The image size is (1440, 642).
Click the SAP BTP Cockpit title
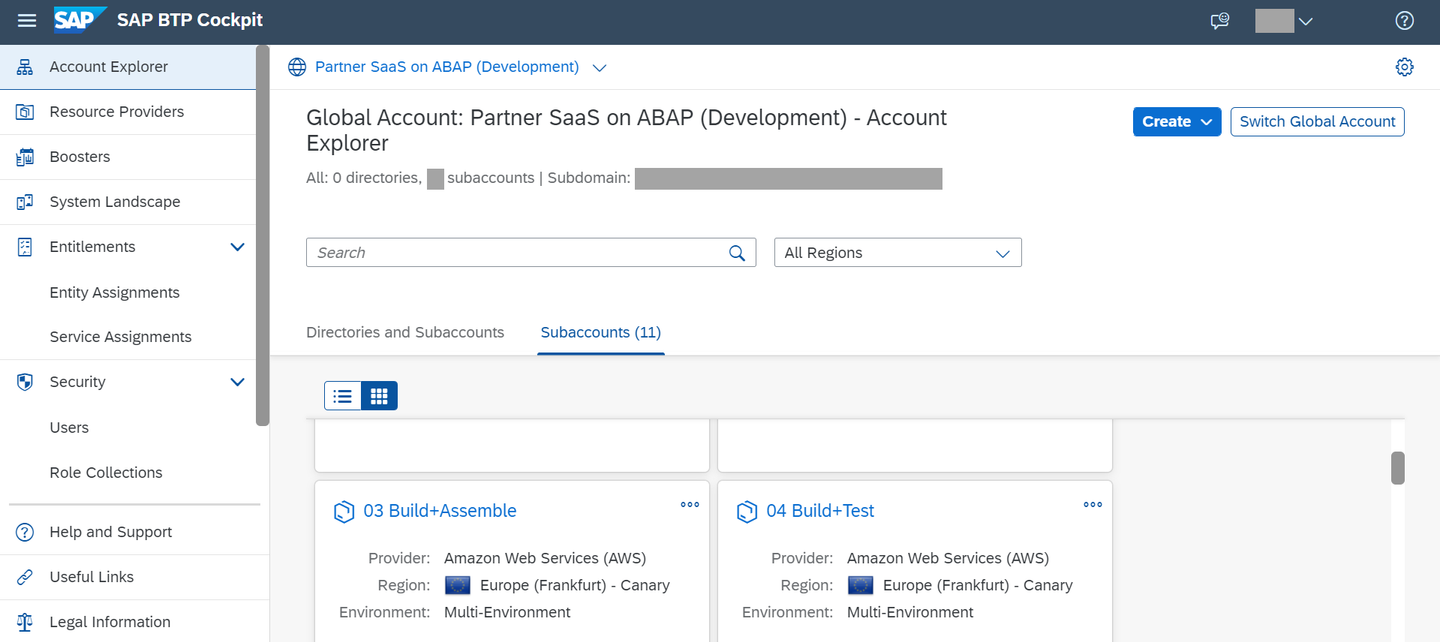190,20
